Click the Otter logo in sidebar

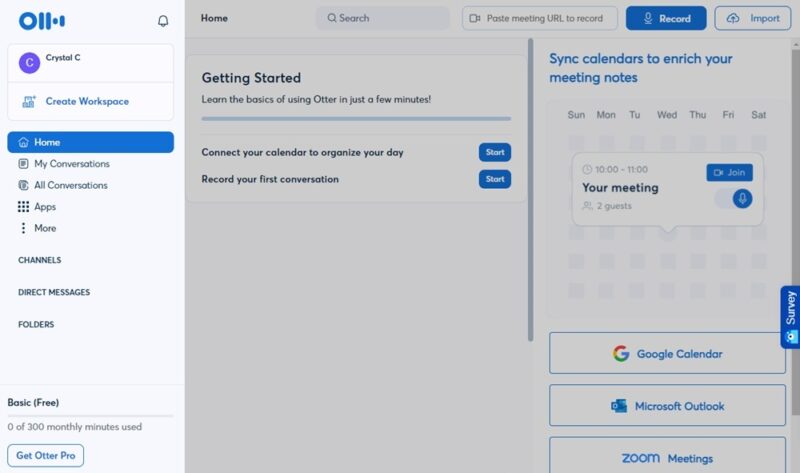pyautogui.click(x=42, y=20)
